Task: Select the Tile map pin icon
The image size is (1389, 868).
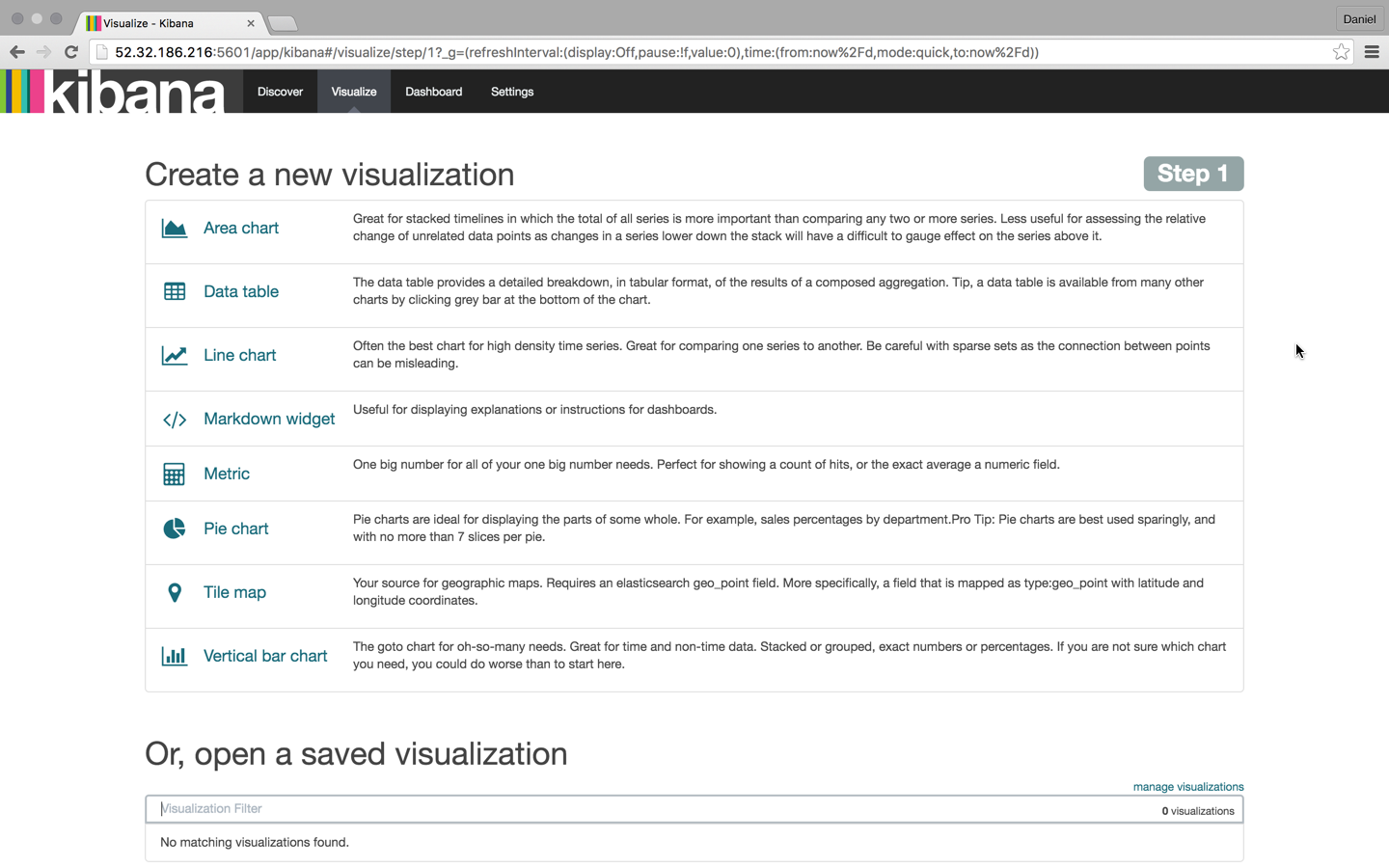Action: click(x=174, y=591)
